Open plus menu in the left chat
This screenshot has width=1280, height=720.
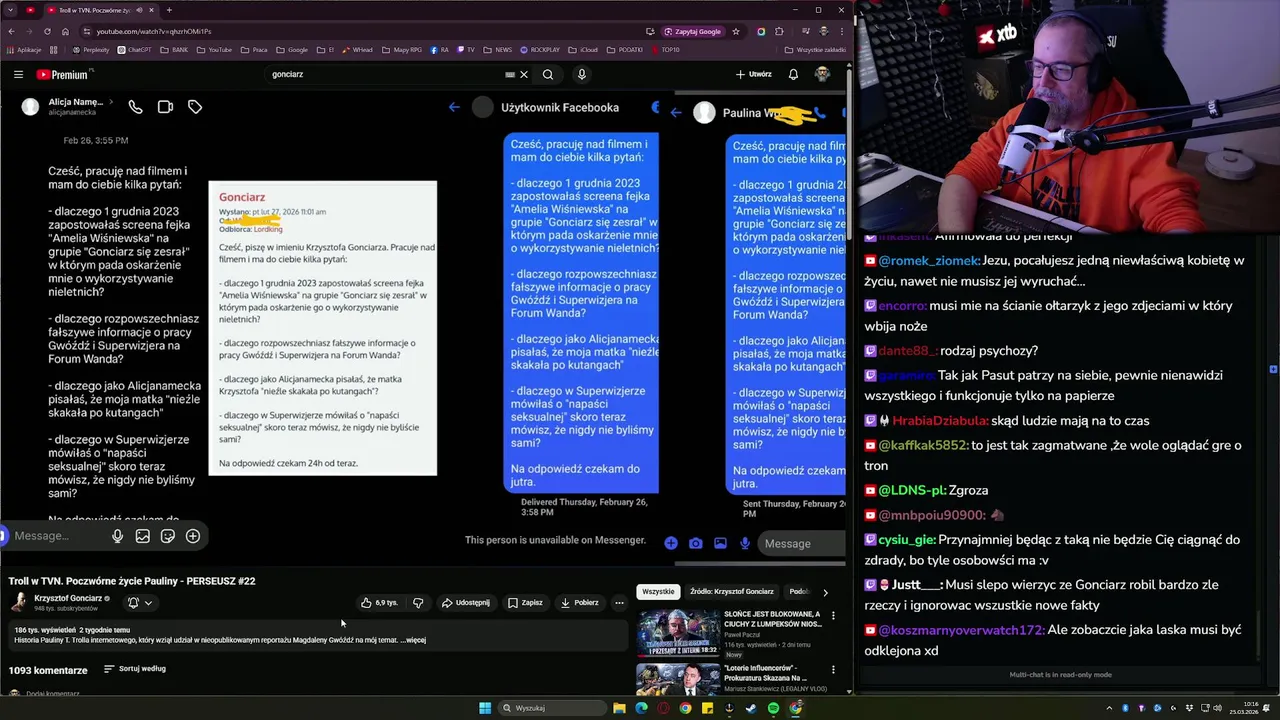[193, 536]
